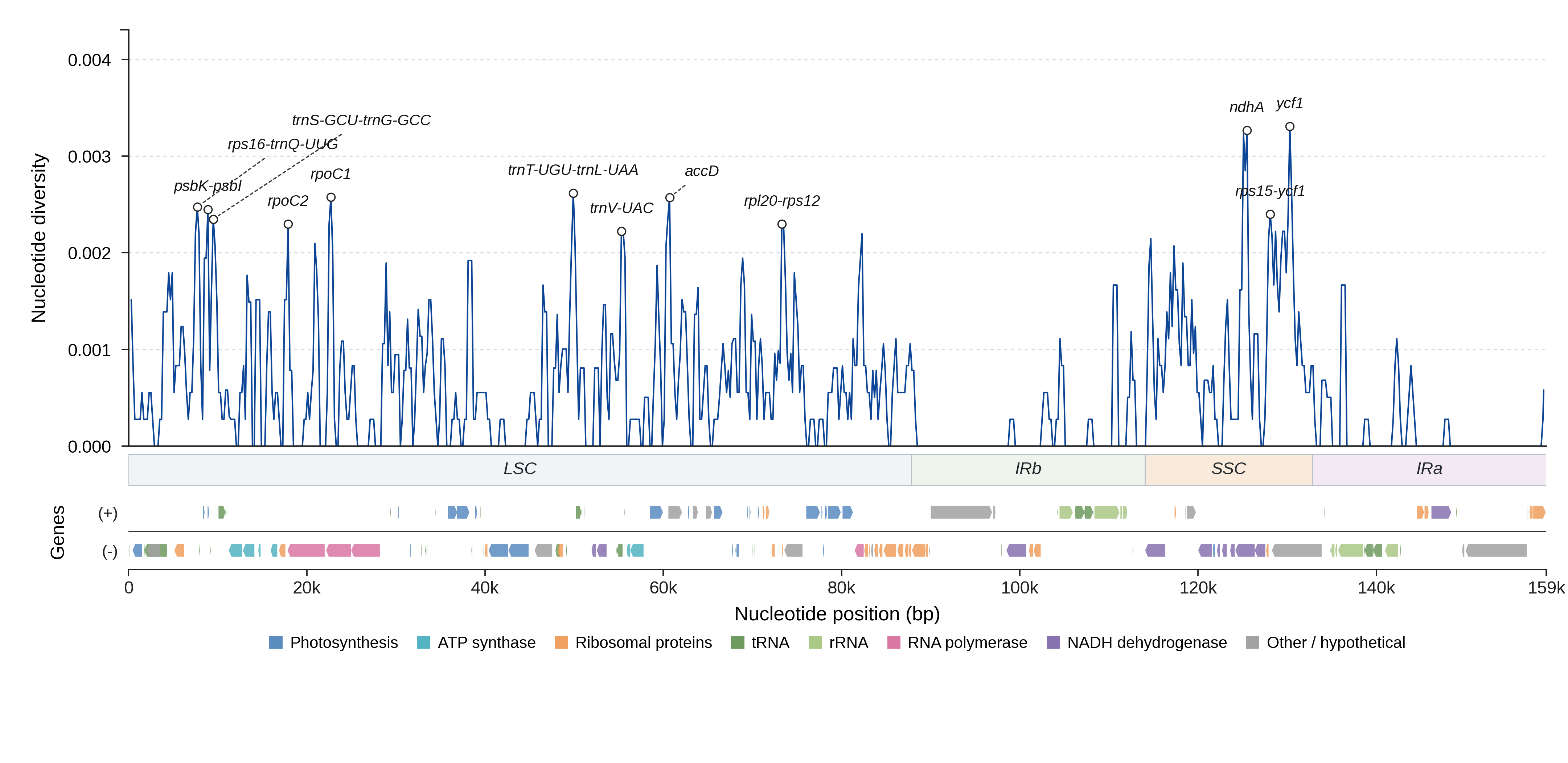Click the 'Photosynthesis' legend text
This screenshot has height=763, width=1568.
click(344, 642)
